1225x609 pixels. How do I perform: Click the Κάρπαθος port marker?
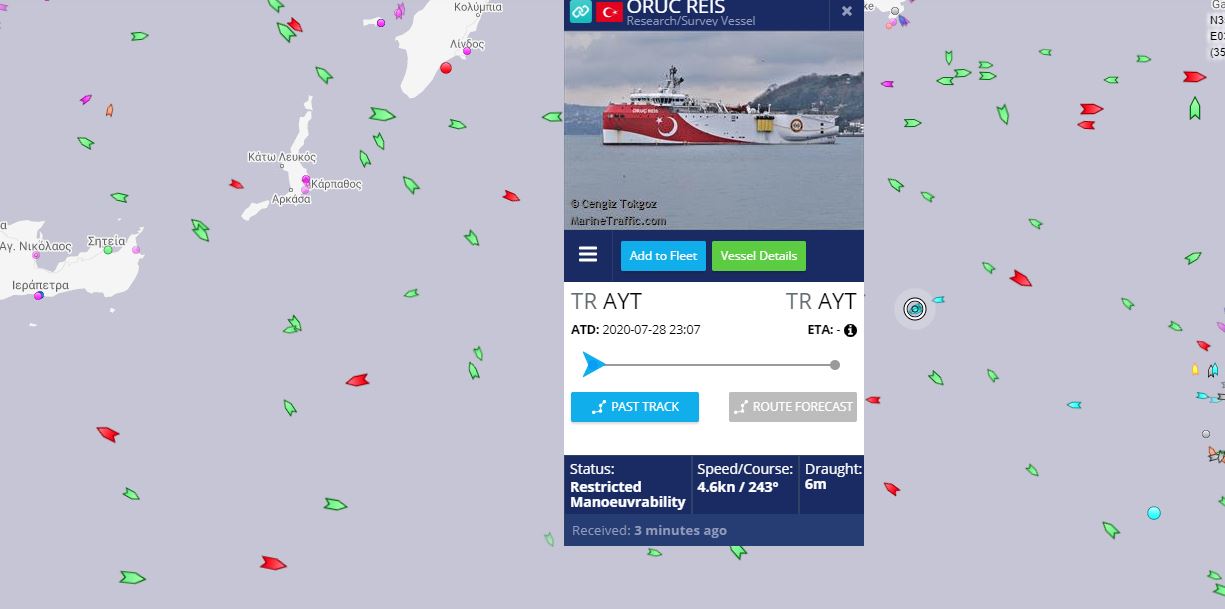306,181
